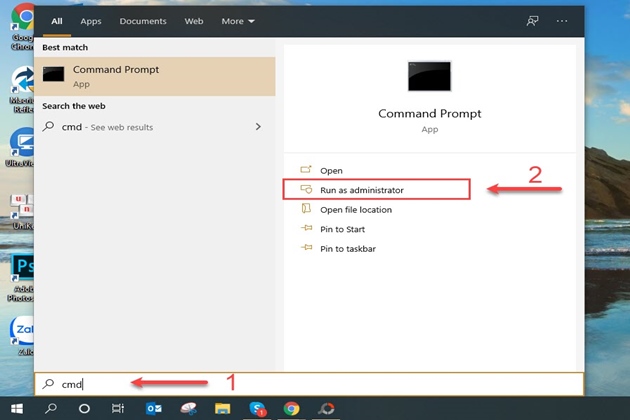Click the pin icon beside Pin to taskbar
The height and width of the screenshot is (420, 630).
click(x=306, y=247)
